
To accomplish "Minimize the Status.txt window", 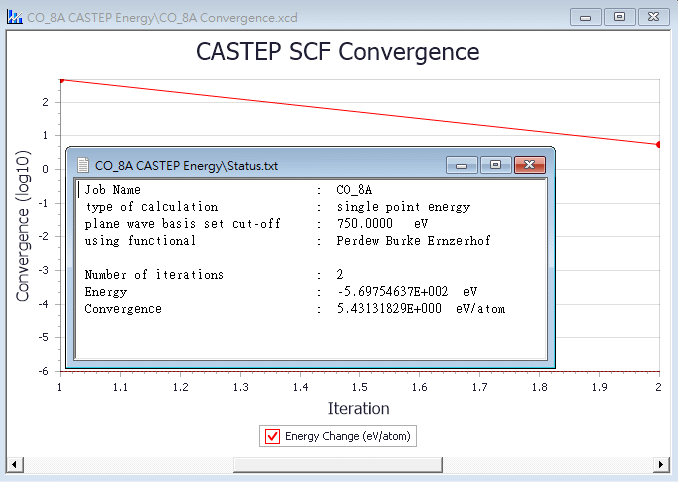I will (462, 166).
